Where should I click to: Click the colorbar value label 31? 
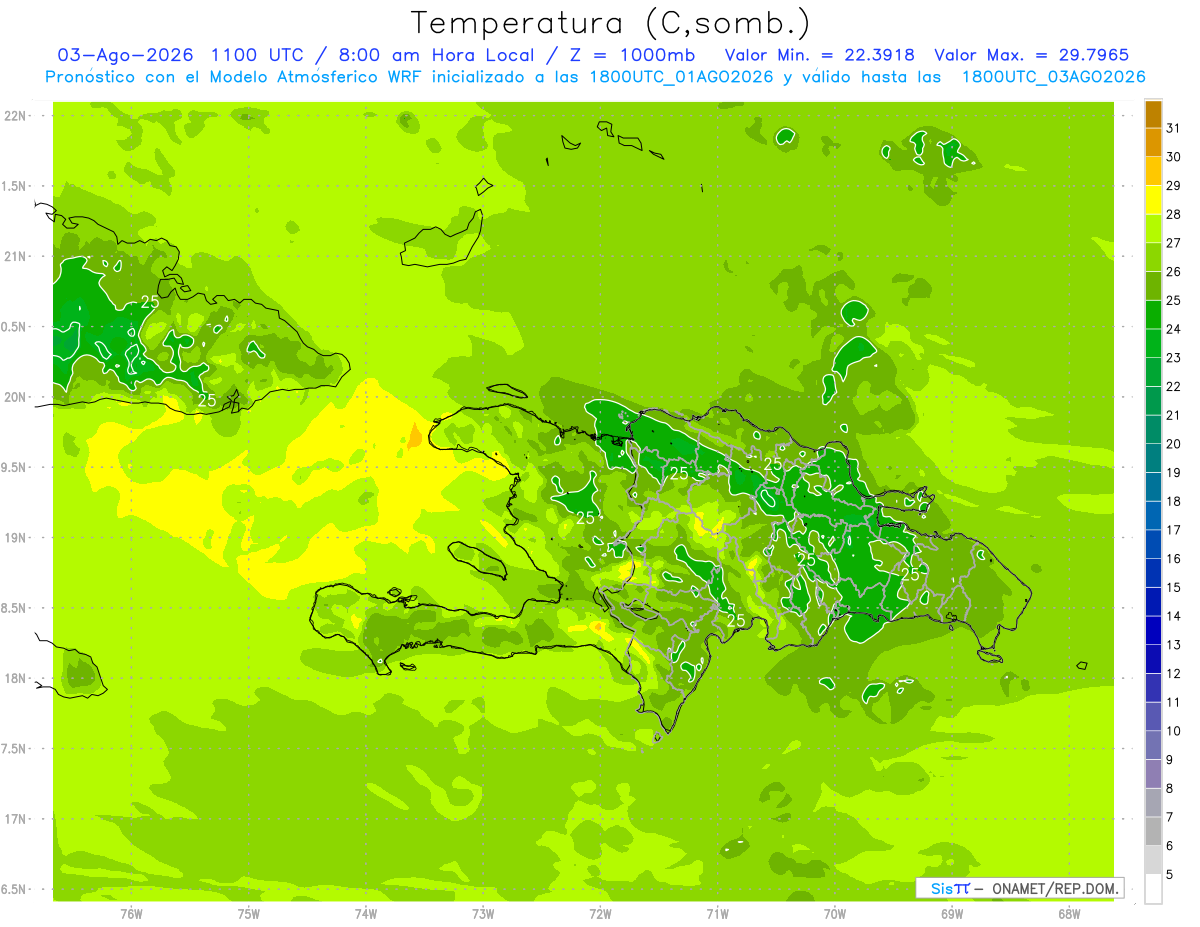pos(1174,128)
